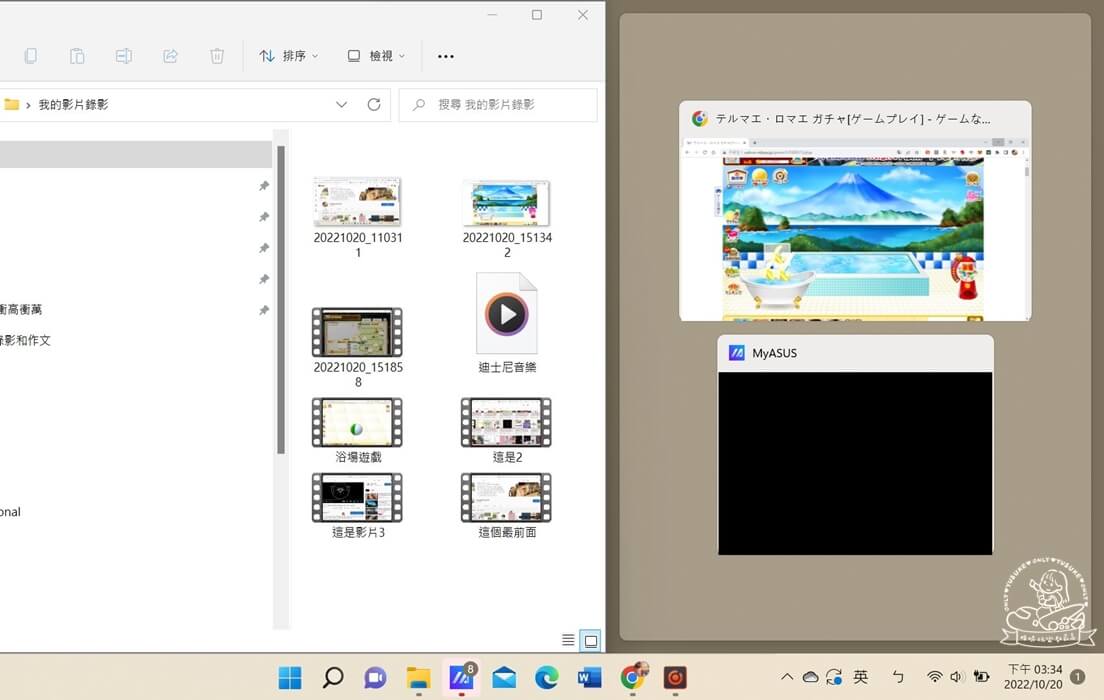Click the MyASUS window title bar
Viewport: 1104px width, 700px height.
[855, 352]
